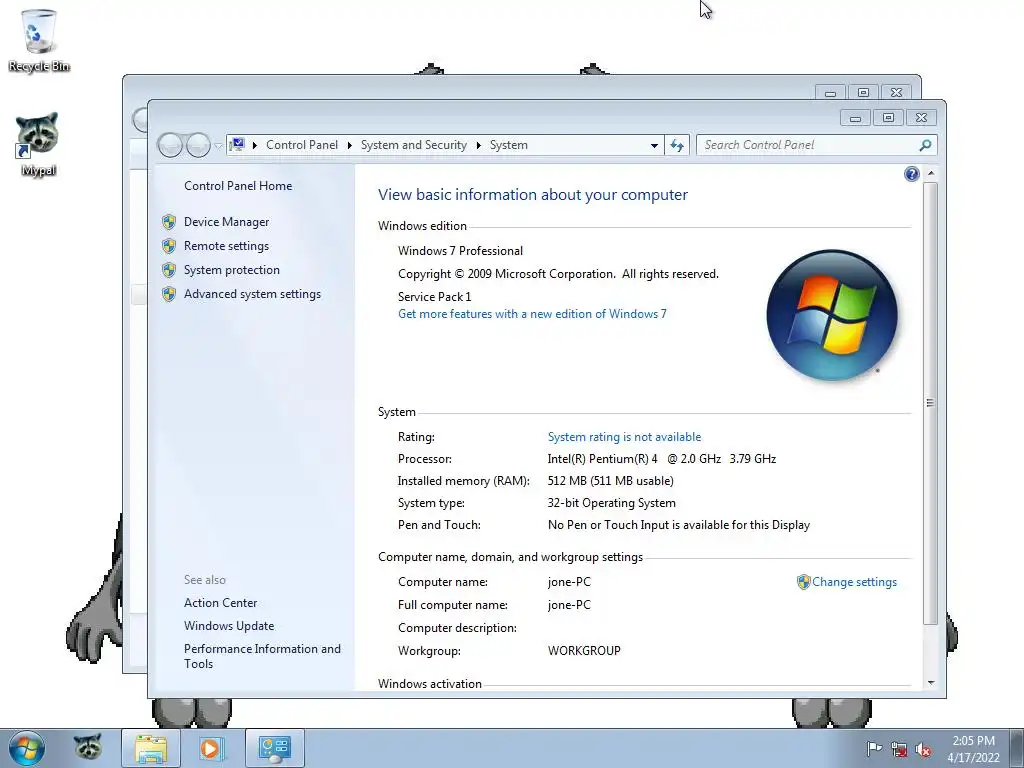1024x768 pixels.
Task: Open Action Center flag in system tray
Action: pos(874,749)
